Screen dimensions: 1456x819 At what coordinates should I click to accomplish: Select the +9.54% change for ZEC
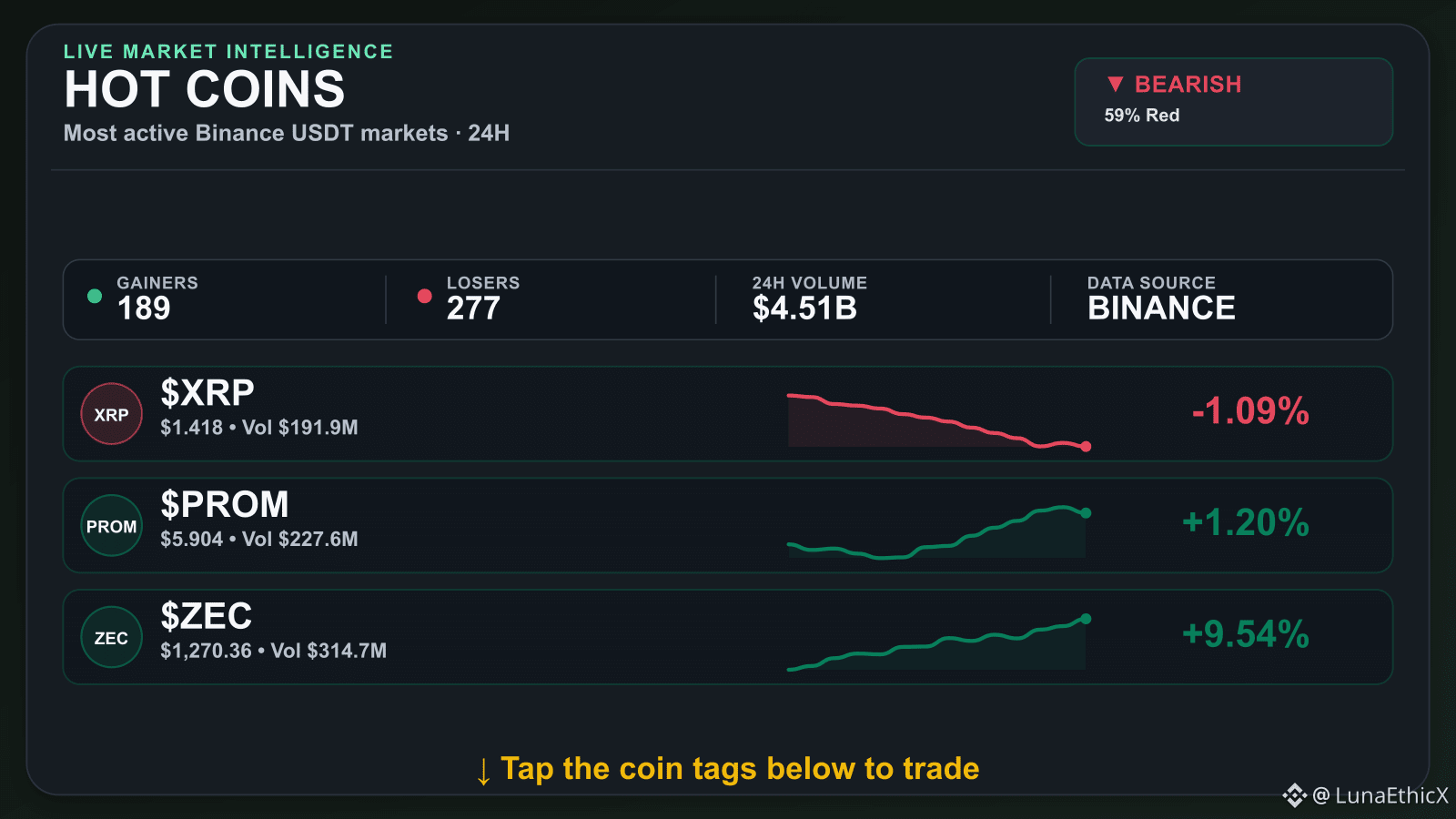(x=1245, y=634)
